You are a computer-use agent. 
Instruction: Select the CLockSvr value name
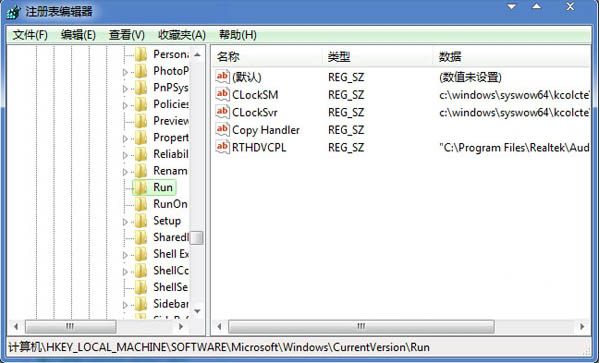click(x=255, y=112)
